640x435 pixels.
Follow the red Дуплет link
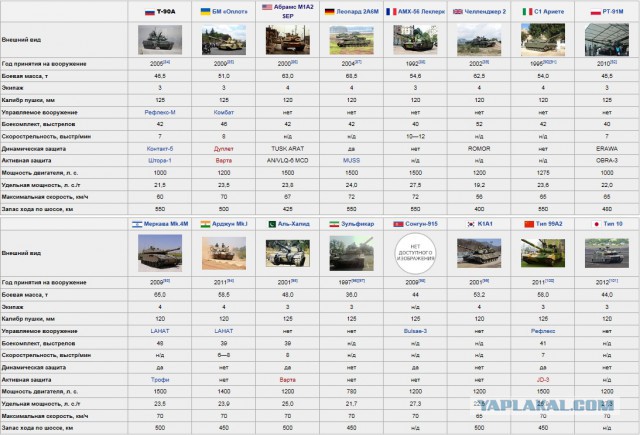(x=224, y=149)
